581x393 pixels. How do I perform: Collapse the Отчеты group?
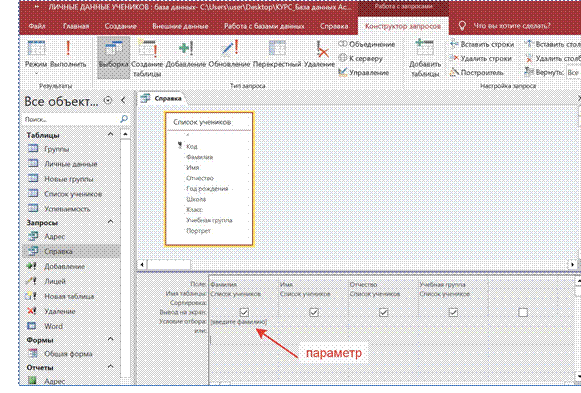point(110,366)
